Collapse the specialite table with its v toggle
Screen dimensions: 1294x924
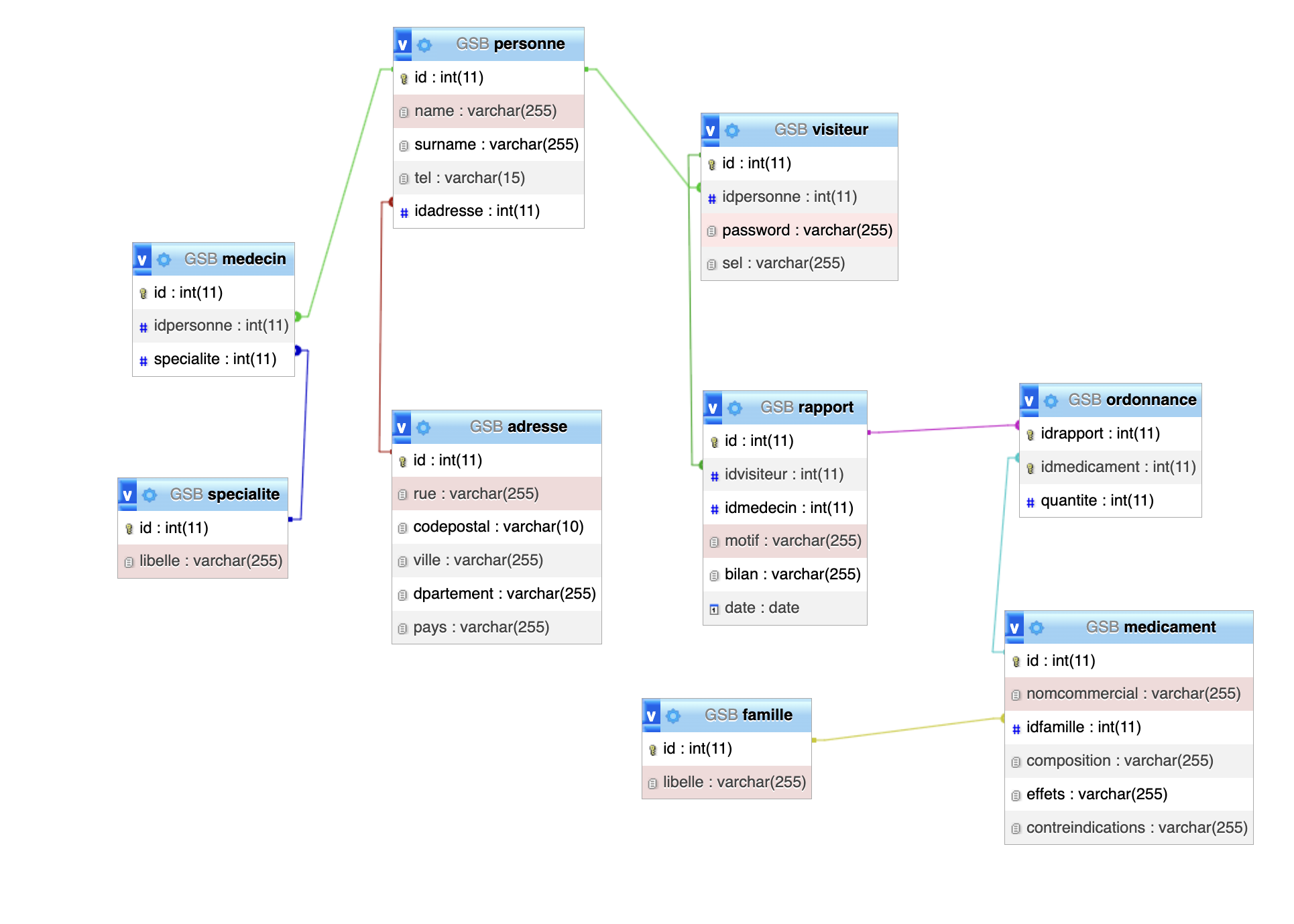(127, 495)
